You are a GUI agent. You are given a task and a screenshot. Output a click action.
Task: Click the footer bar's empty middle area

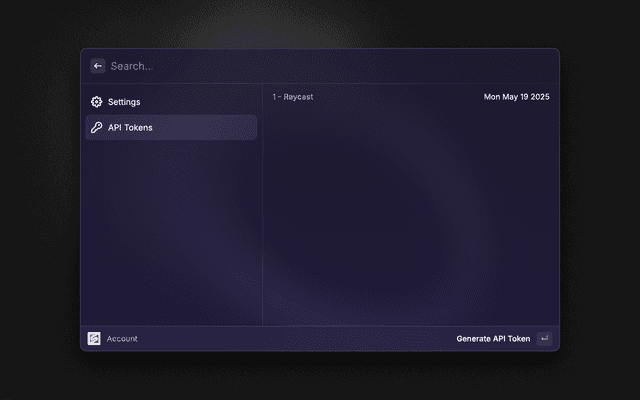[300, 339]
